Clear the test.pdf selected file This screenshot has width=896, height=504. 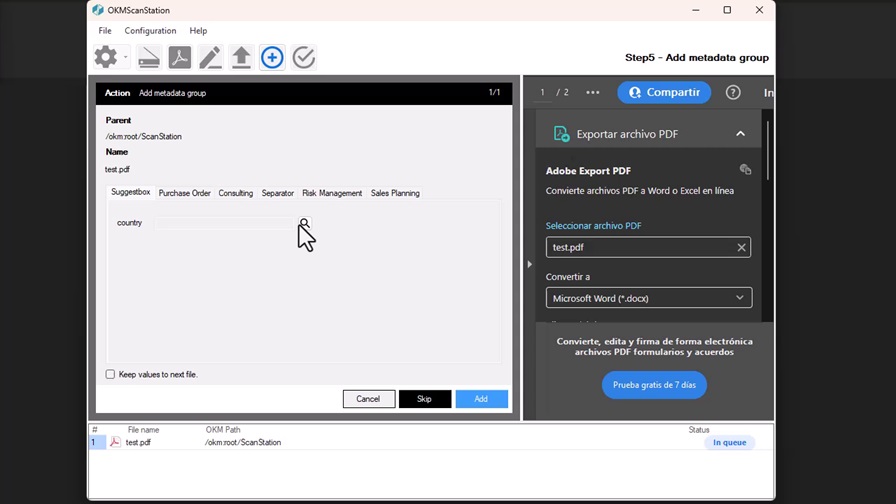pos(741,247)
